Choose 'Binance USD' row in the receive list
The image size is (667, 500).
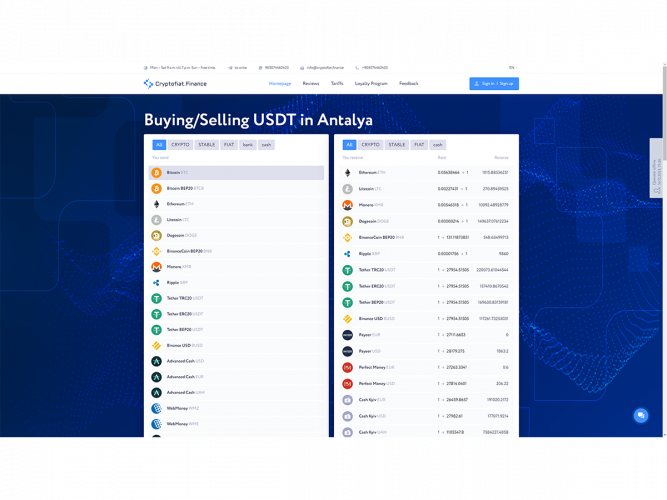pos(426,319)
